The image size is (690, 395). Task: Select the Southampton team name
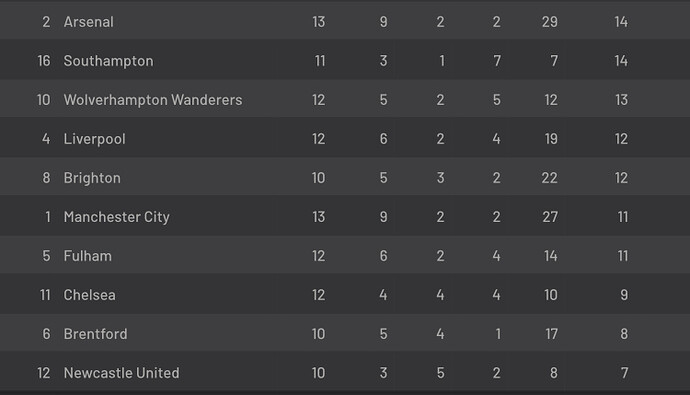(x=108, y=61)
